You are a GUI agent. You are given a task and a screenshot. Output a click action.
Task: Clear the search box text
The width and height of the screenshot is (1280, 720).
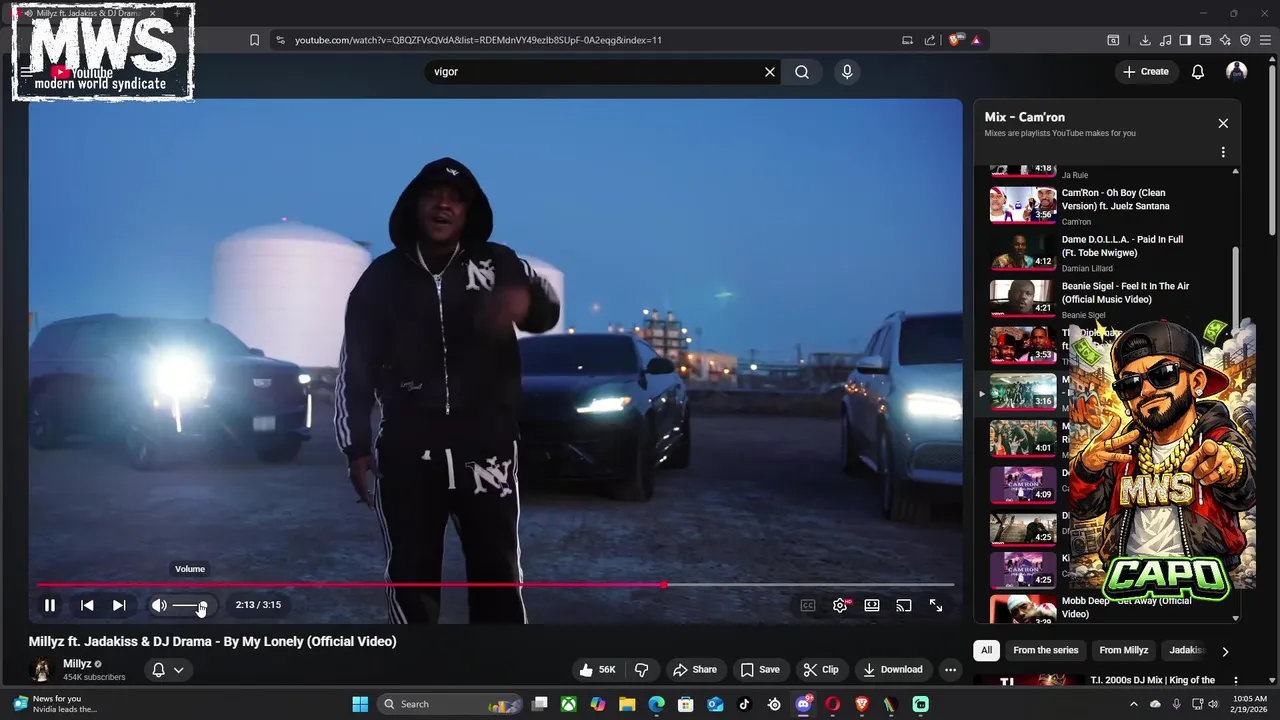[770, 72]
